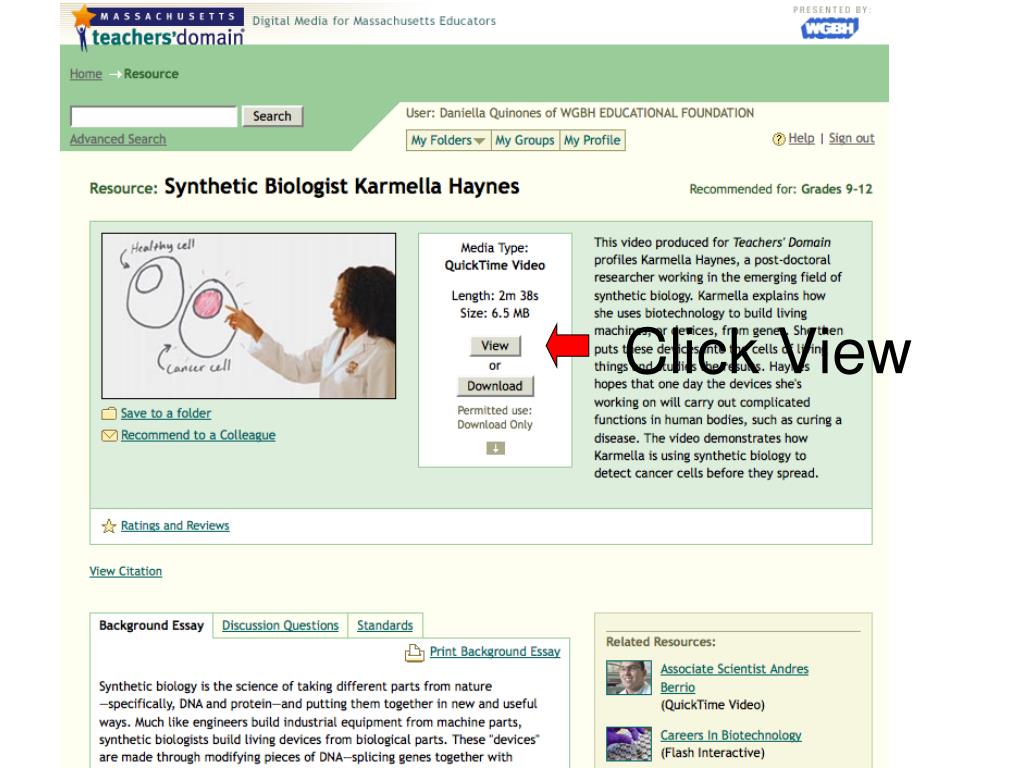1024x768 pixels.
Task: Click the Karmella Haynes video thumbnail
Action: point(249,315)
